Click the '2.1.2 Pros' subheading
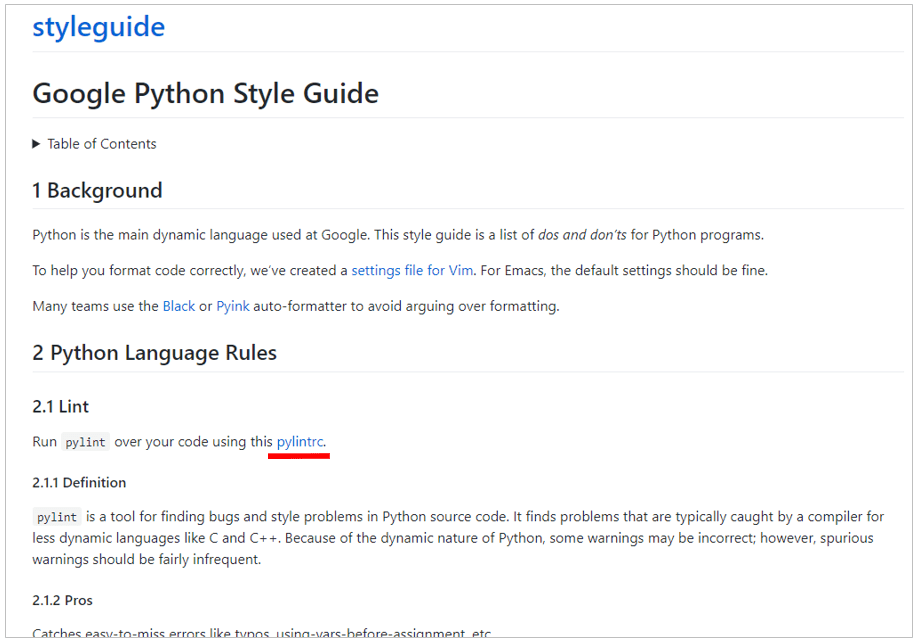Screen dimensions: 915x640 click(62, 600)
